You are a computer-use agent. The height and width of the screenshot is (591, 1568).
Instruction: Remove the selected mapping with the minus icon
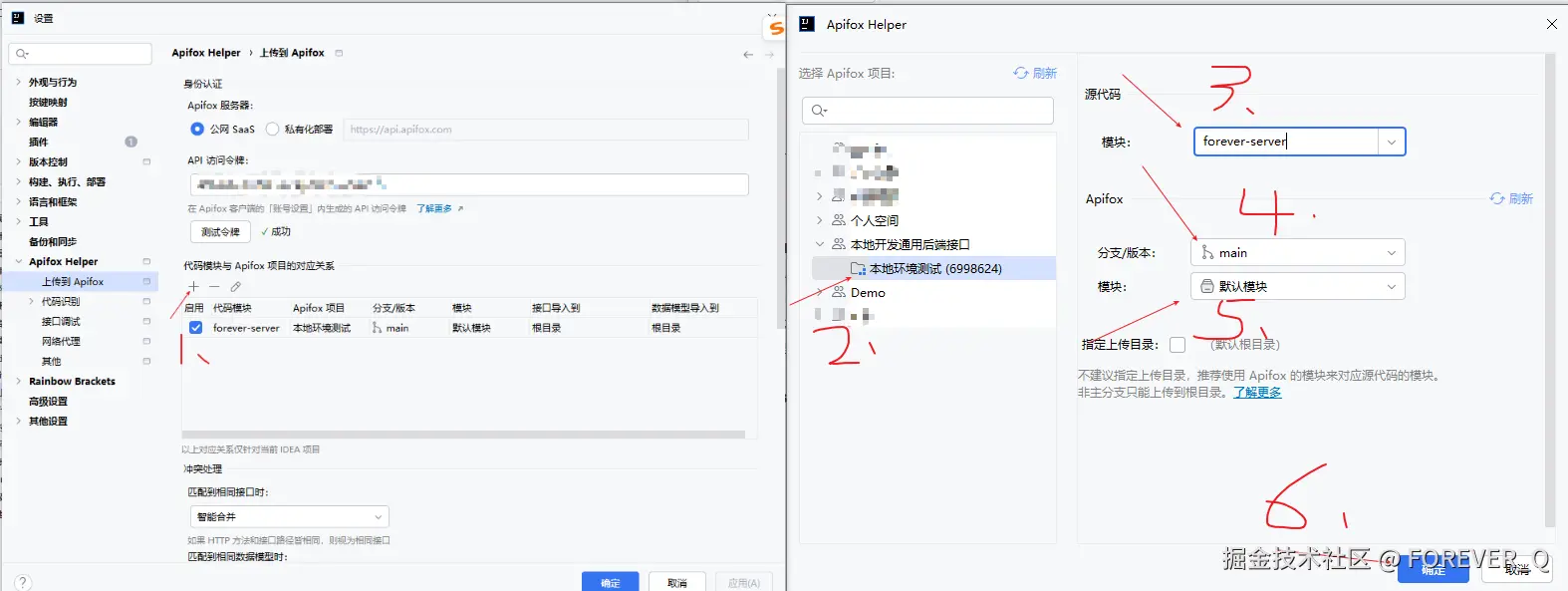click(214, 287)
